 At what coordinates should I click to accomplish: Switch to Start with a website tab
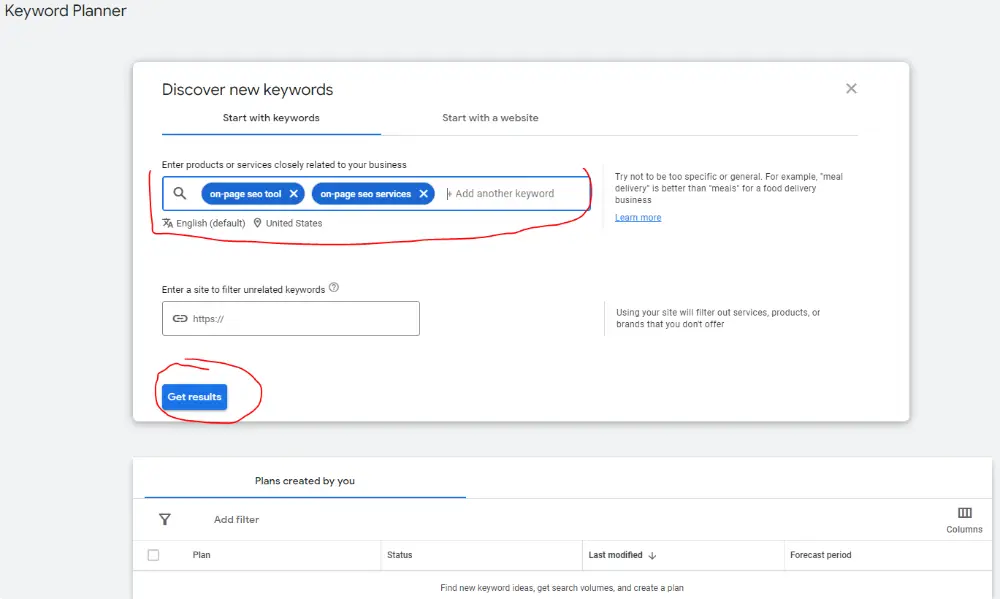point(490,118)
